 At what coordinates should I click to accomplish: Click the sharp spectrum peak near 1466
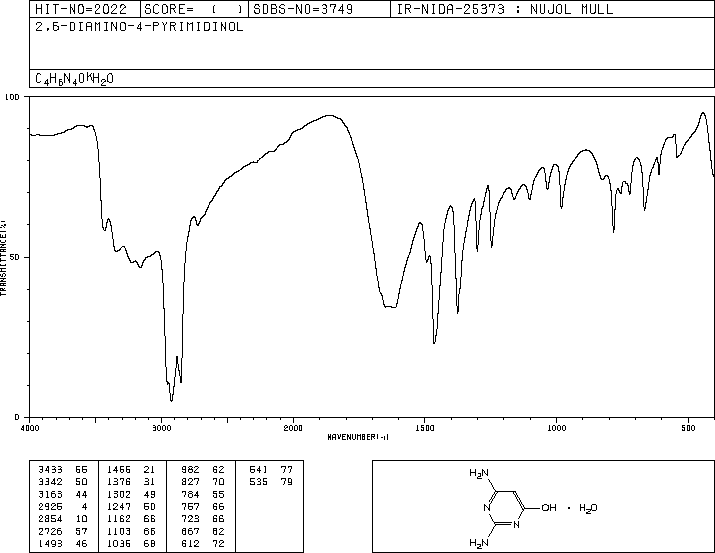pos(434,342)
